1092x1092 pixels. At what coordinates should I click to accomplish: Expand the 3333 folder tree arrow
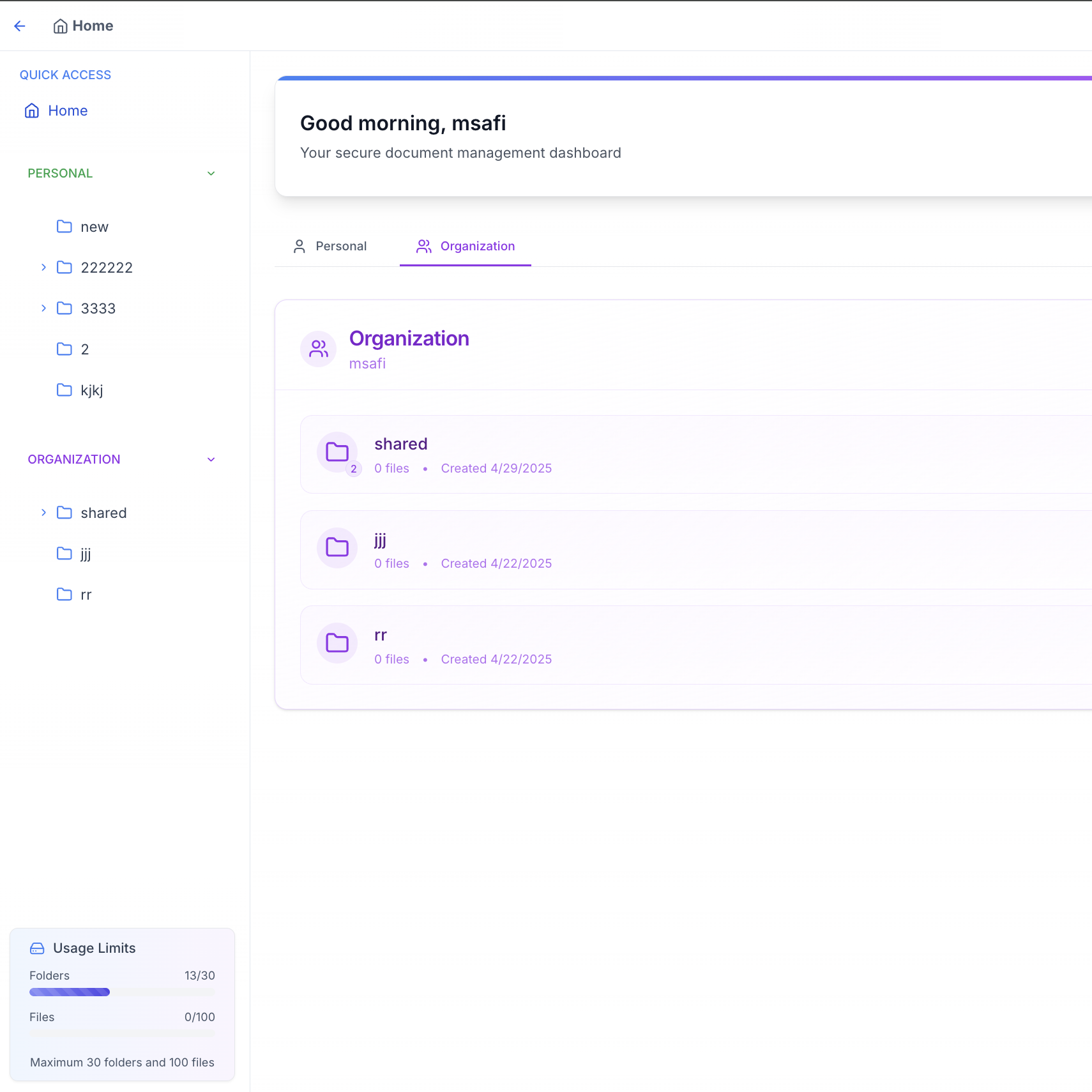[x=43, y=308]
